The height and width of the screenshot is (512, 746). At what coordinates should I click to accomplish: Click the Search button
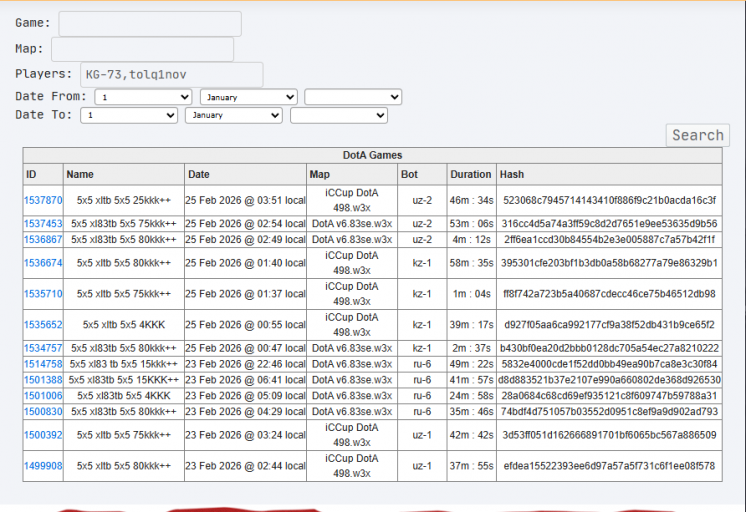pos(697,135)
